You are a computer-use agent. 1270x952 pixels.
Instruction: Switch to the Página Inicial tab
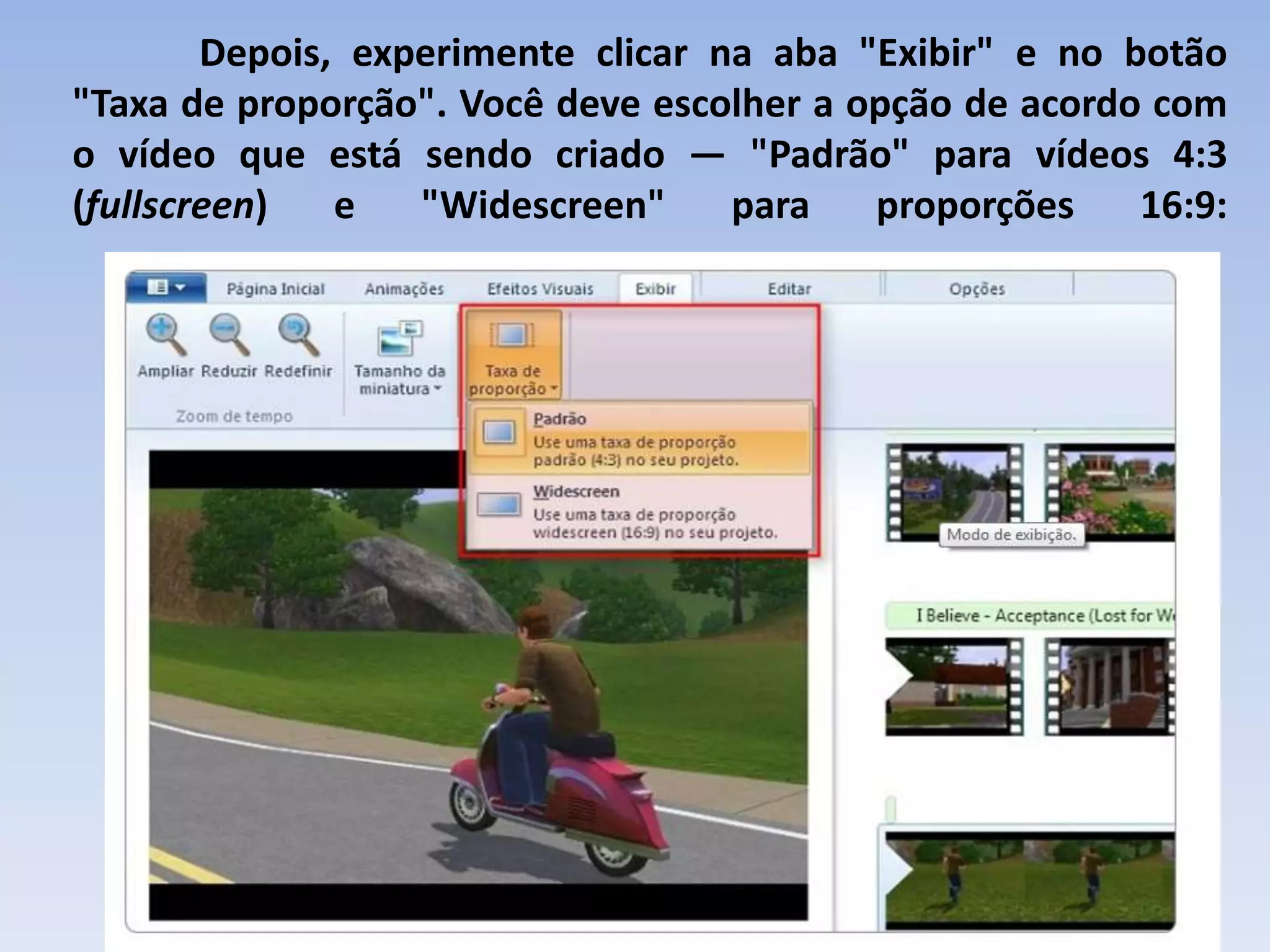(276, 289)
